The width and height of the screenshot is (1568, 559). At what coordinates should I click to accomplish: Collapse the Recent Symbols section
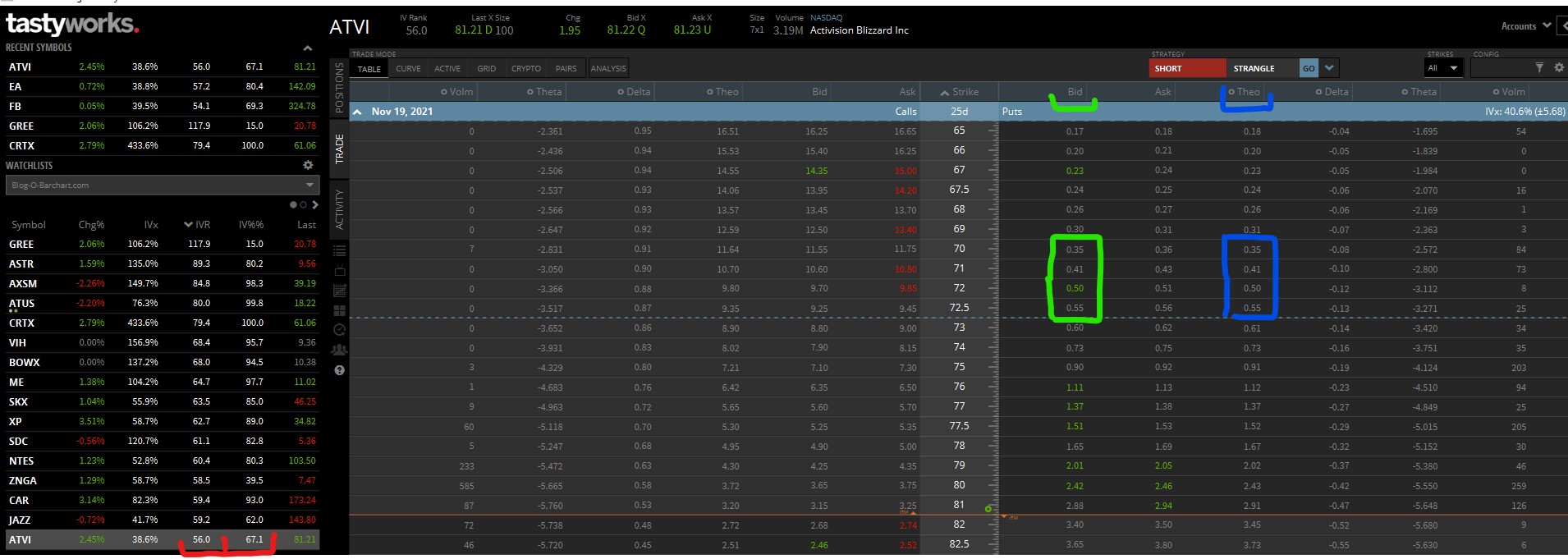coord(308,48)
